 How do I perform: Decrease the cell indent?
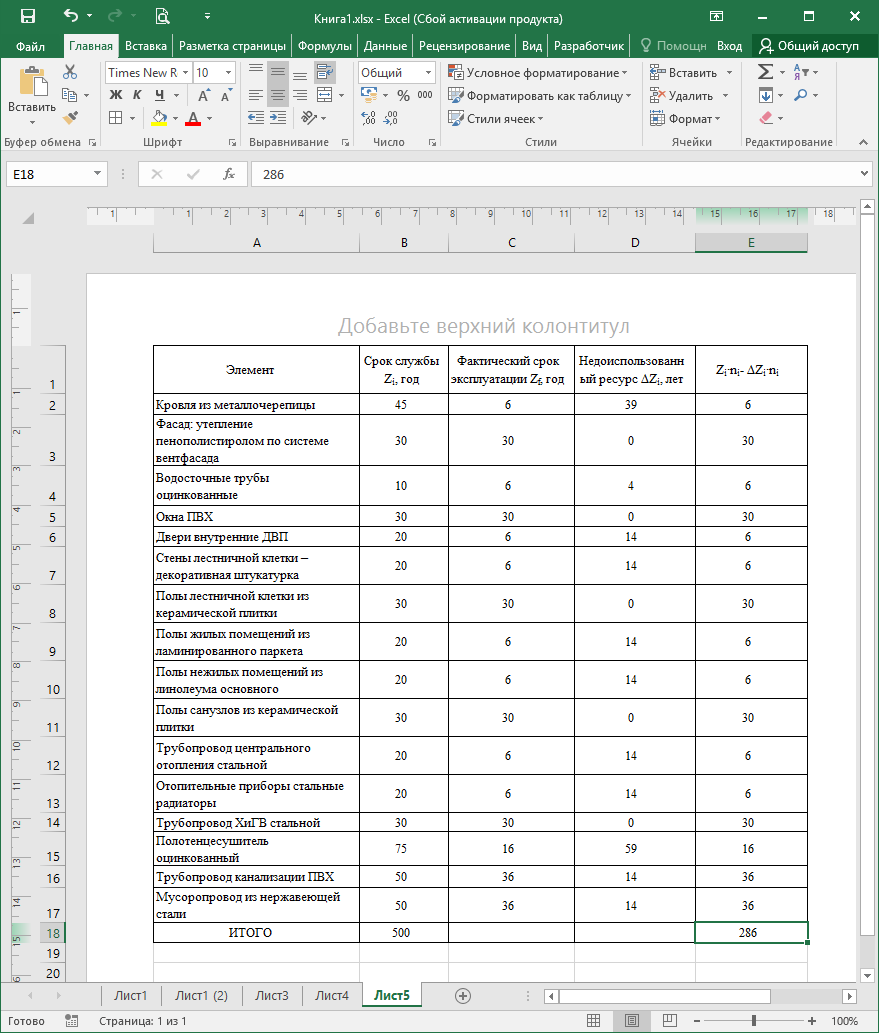[256, 118]
